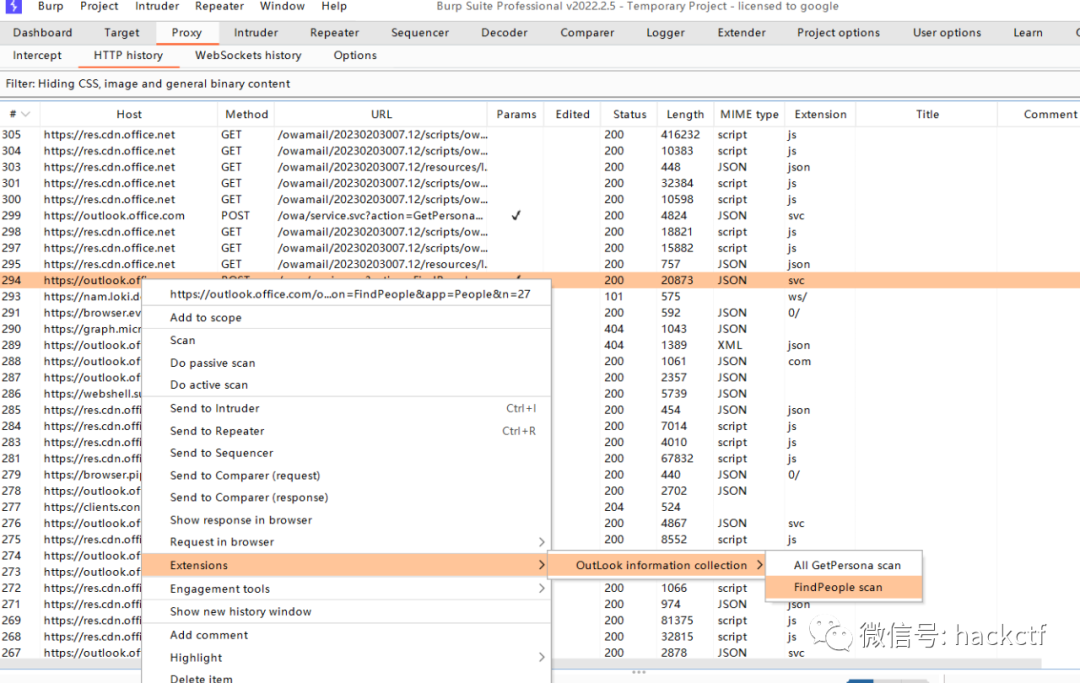Sort table by Title column header
1080x683 pixels.
(x=927, y=114)
